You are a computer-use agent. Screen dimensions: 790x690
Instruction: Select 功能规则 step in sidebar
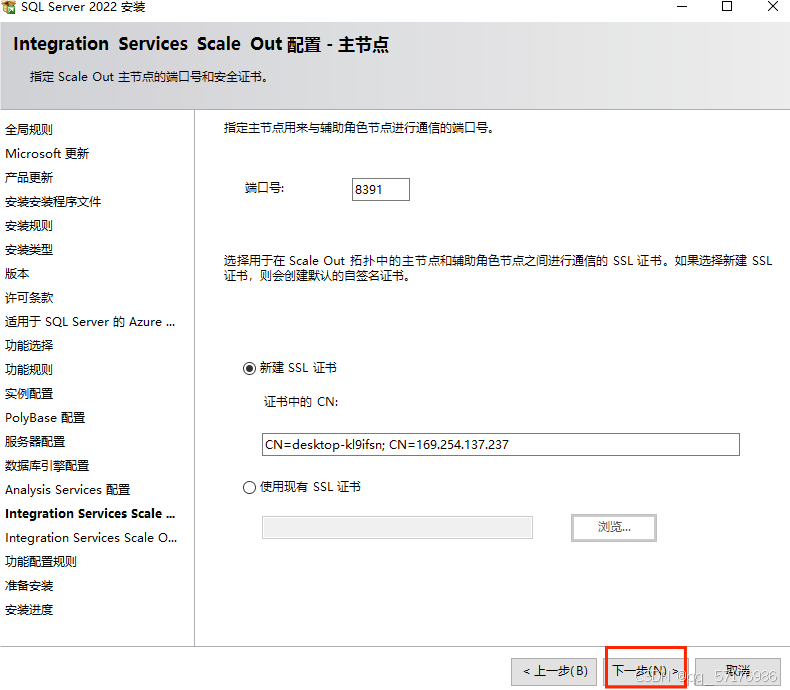coord(29,370)
